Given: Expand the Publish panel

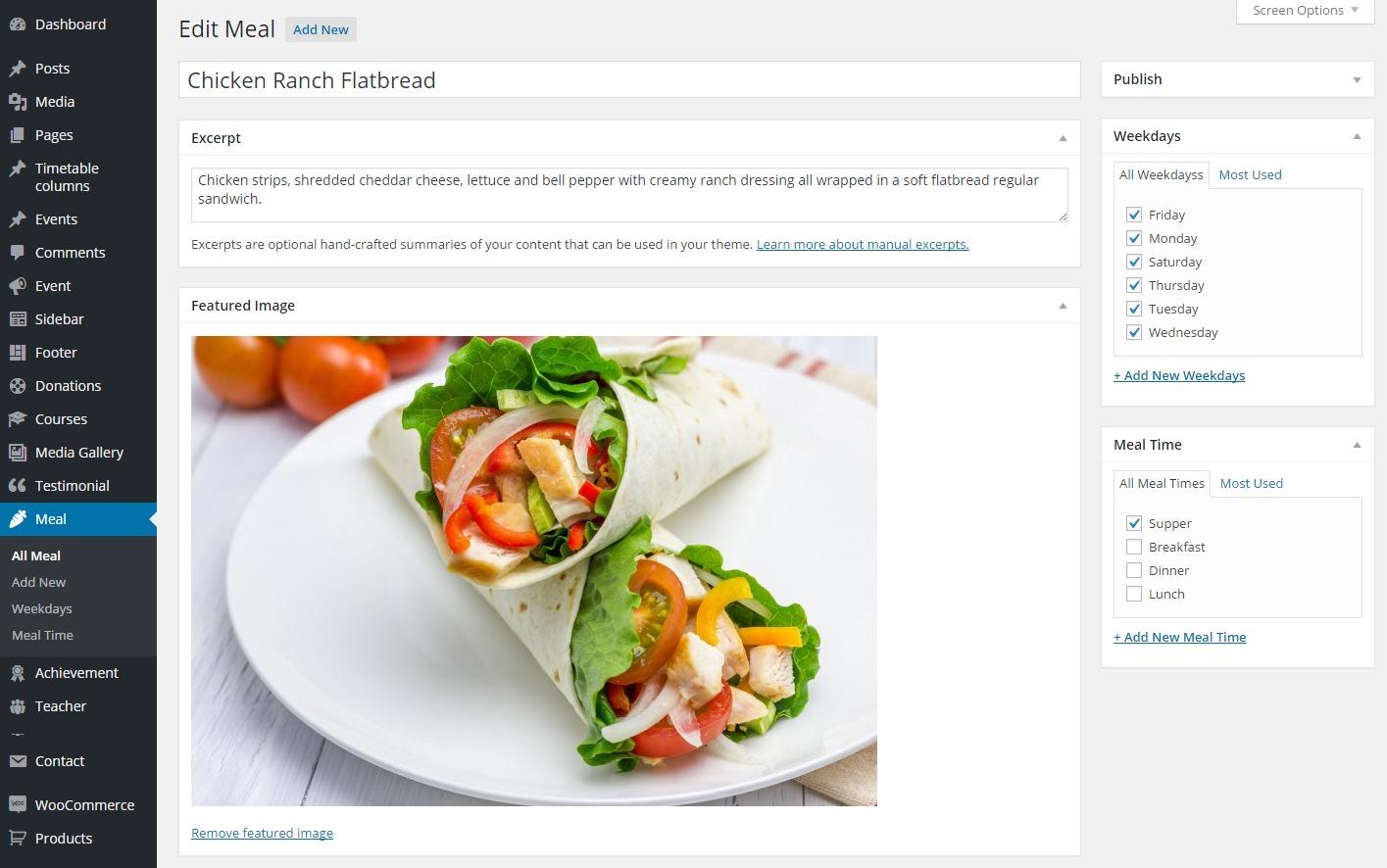Looking at the screenshot, I should [1357, 80].
